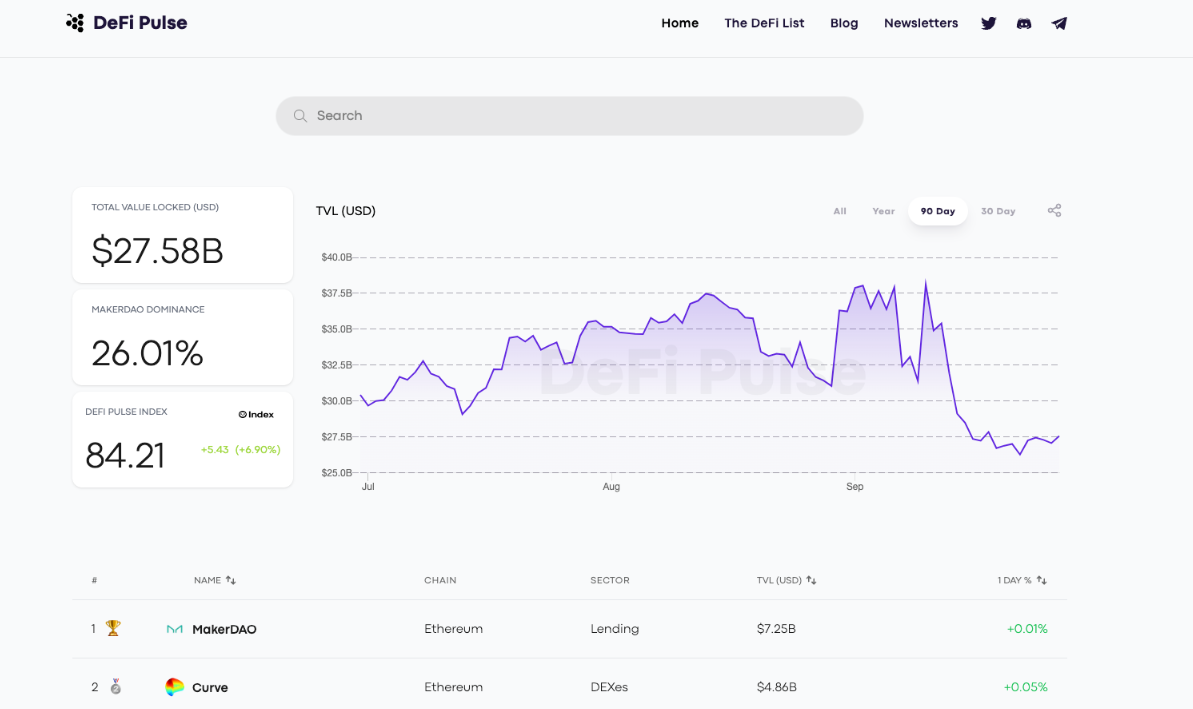The height and width of the screenshot is (709, 1193).
Task: Click the DeFi Pulse logo icon
Action: (x=75, y=23)
